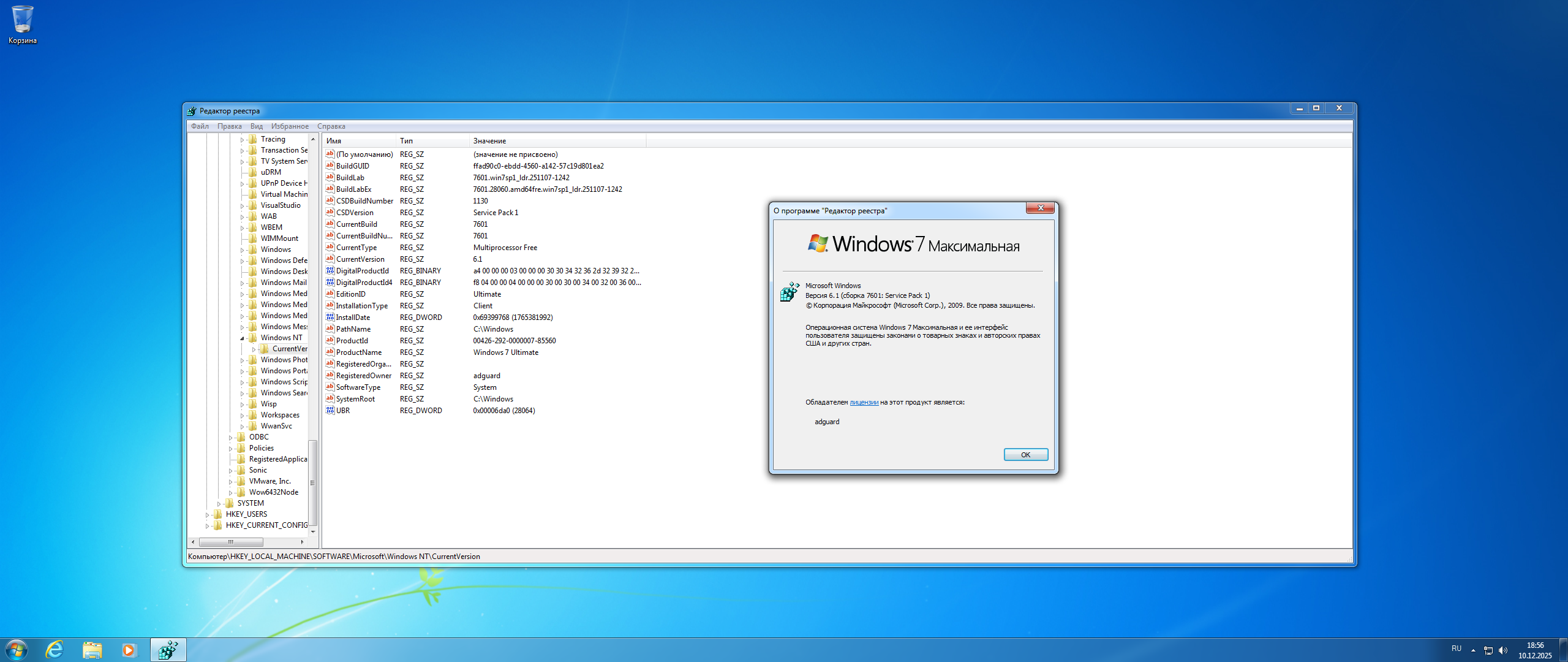Select the DigitalProductId binary value icon
The width and height of the screenshot is (1568, 662).
(x=330, y=271)
